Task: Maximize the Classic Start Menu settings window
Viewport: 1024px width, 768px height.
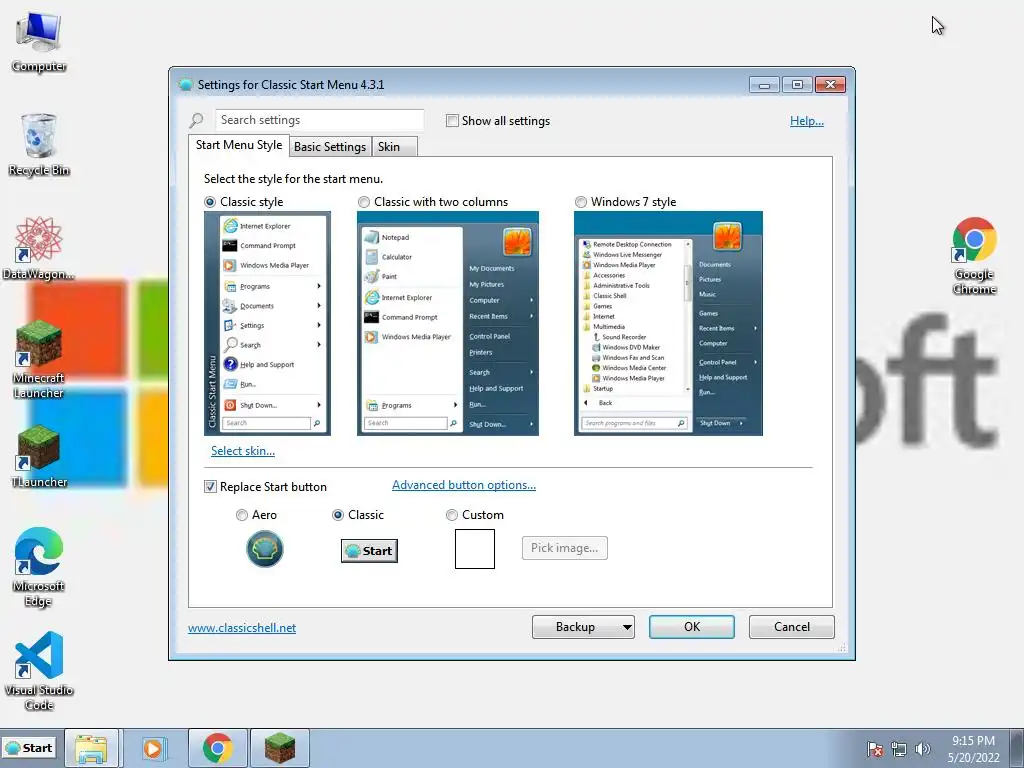Action: 797,85
